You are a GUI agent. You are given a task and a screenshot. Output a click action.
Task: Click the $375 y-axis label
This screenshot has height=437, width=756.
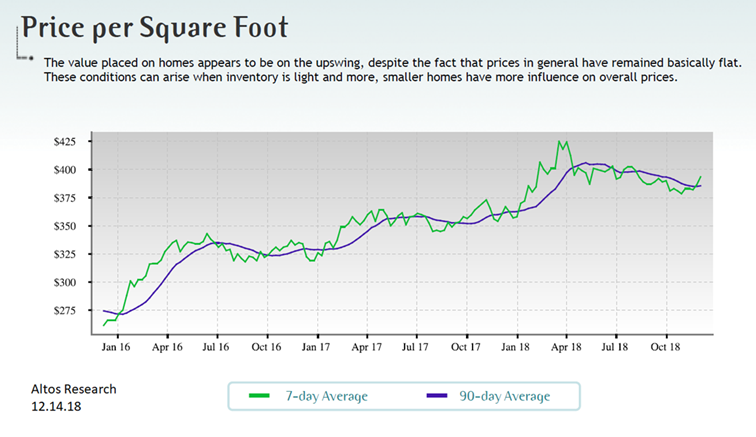pyautogui.click(x=65, y=198)
